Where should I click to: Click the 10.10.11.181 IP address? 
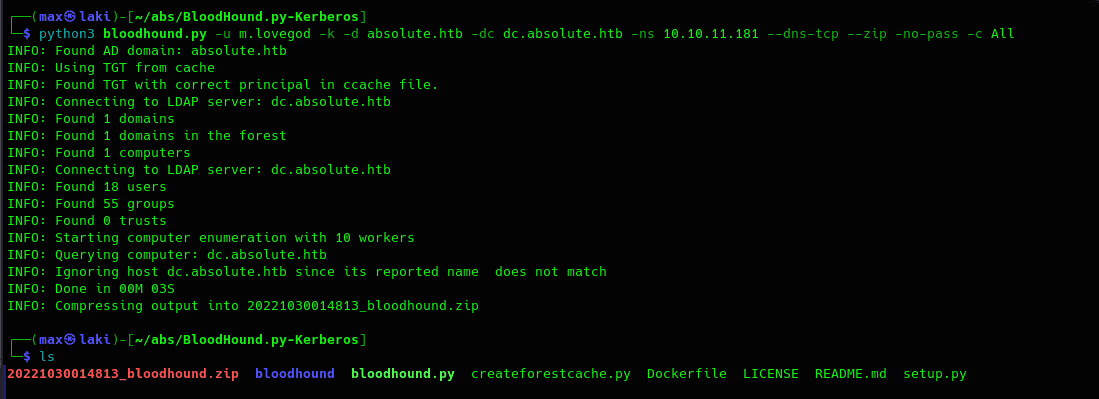711,34
